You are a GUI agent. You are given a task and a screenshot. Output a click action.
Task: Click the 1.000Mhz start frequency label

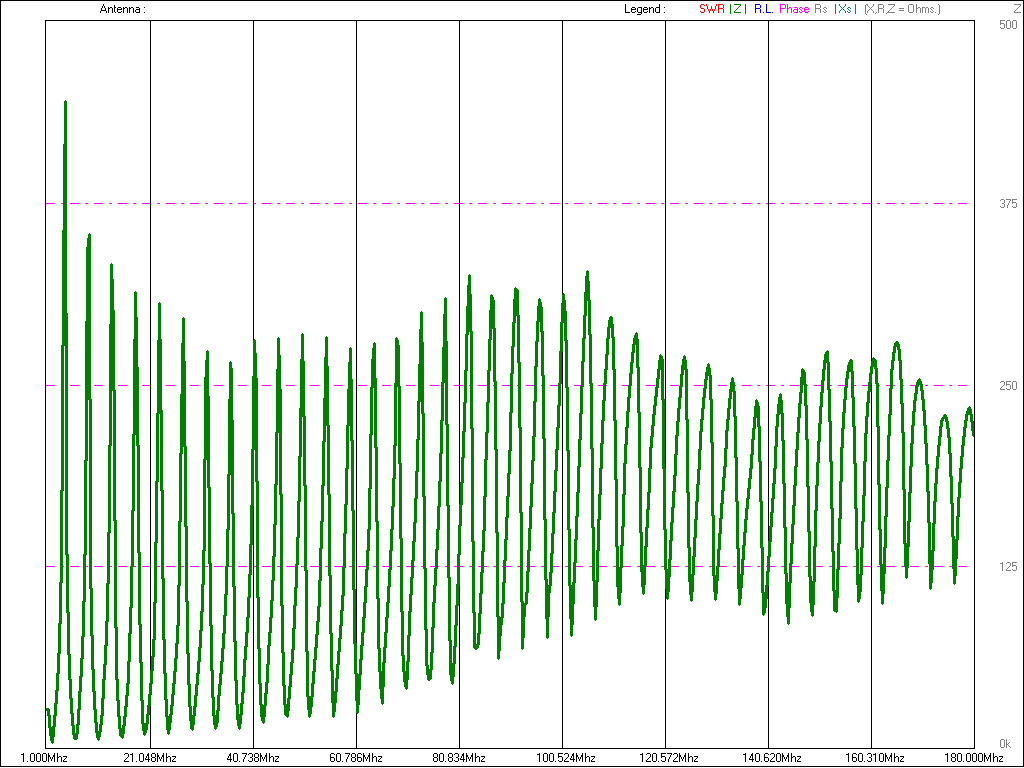pos(45,758)
